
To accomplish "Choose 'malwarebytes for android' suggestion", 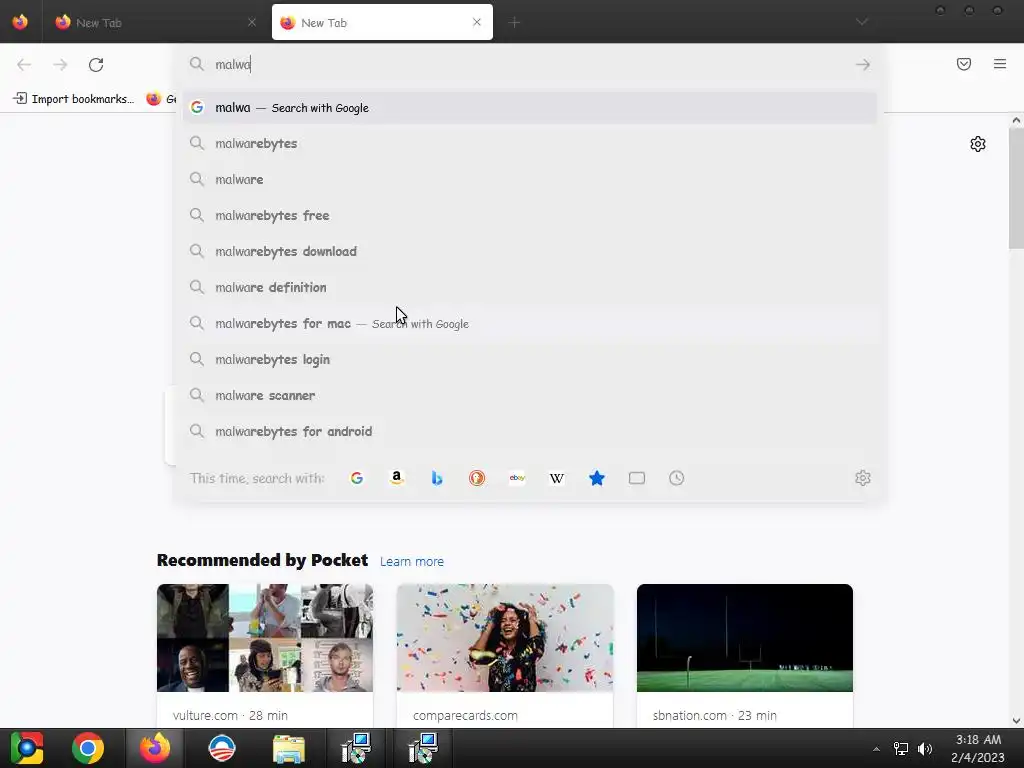I will pyautogui.click(x=530, y=431).
